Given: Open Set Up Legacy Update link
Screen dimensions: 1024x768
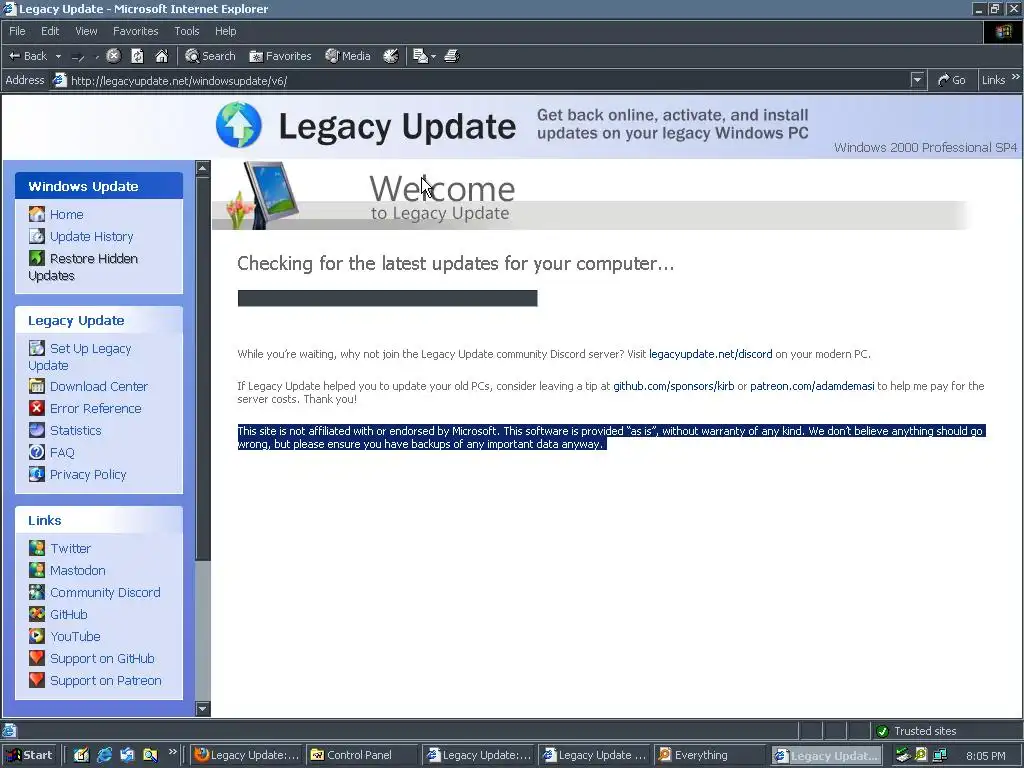Looking at the screenshot, I should click(x=80, y=357).
